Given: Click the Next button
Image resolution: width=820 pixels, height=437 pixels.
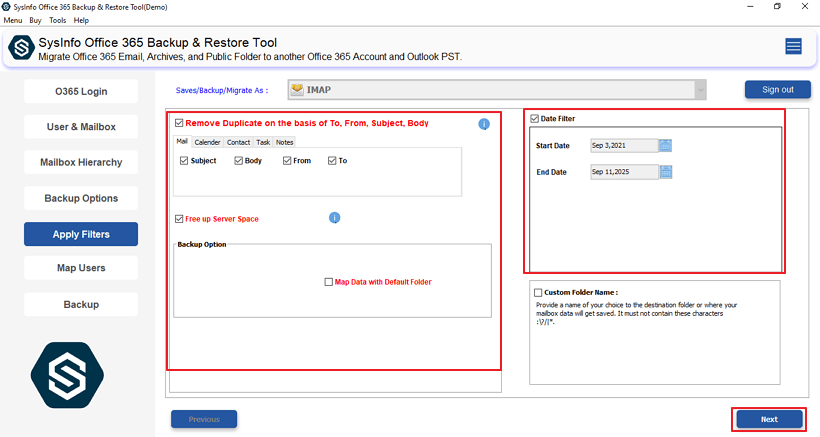Looking at the screenshot, I should point(769,419).
